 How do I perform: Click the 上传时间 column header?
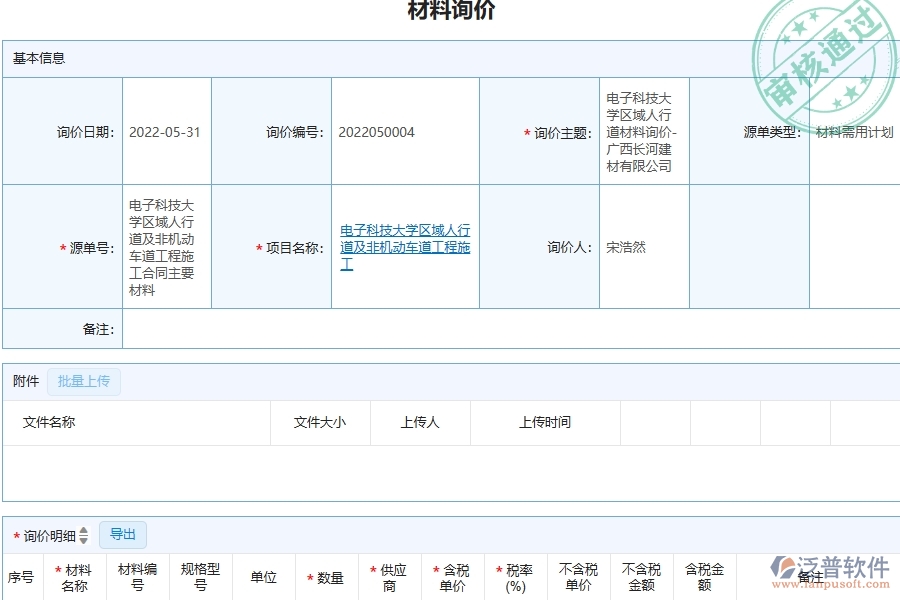pyautogui.click(x=543, y=422)
